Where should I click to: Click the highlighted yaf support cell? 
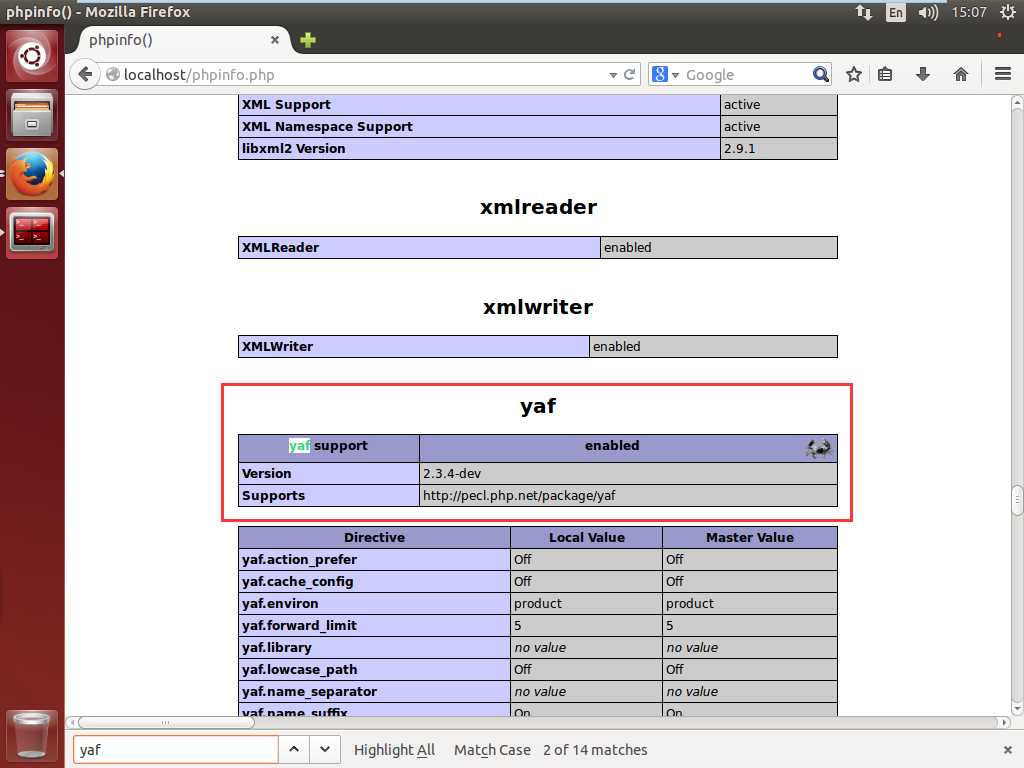pyautogui.click(x=328, y=448)
